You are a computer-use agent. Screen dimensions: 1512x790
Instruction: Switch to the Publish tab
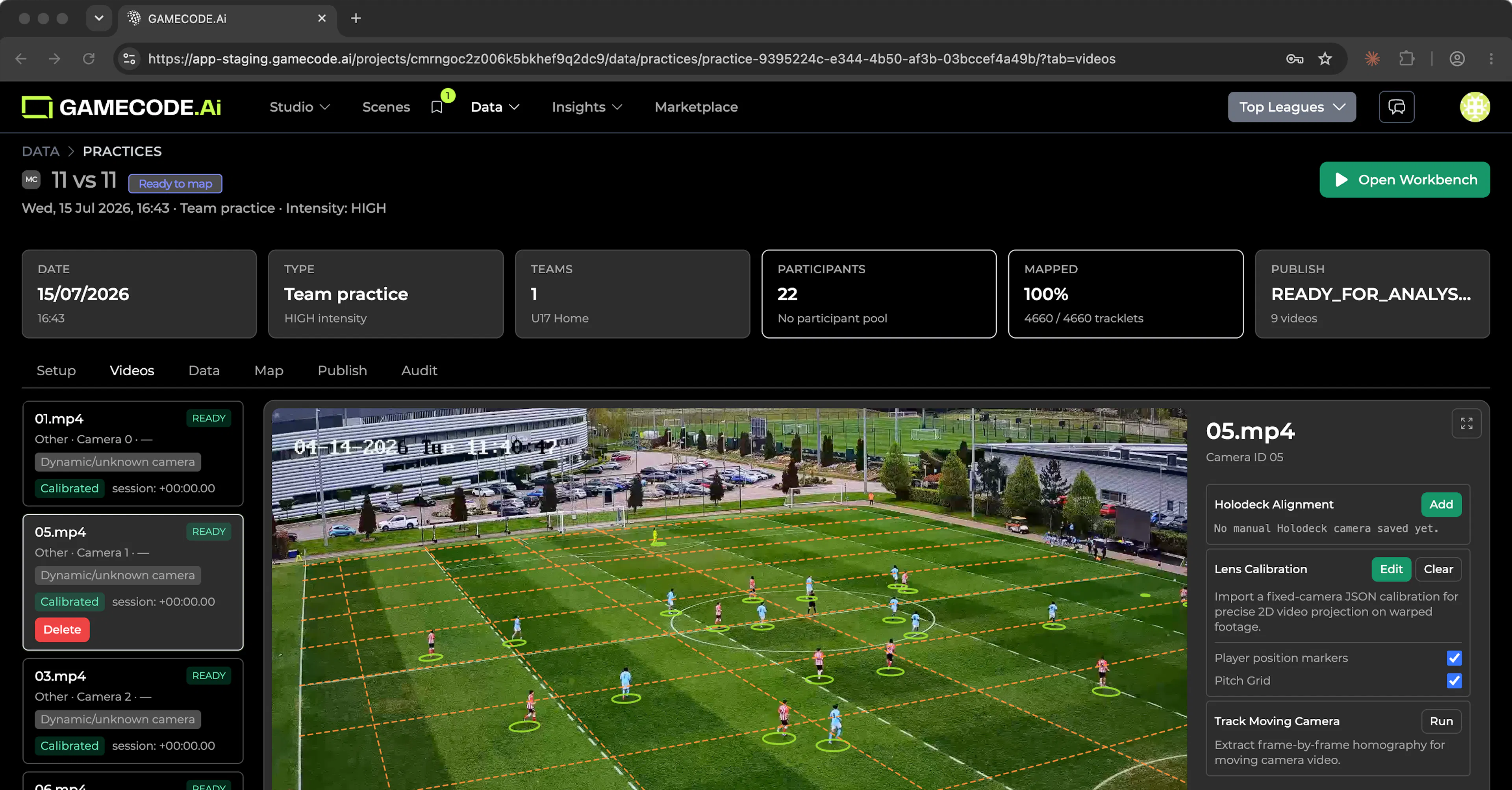[x=342, y=370]
